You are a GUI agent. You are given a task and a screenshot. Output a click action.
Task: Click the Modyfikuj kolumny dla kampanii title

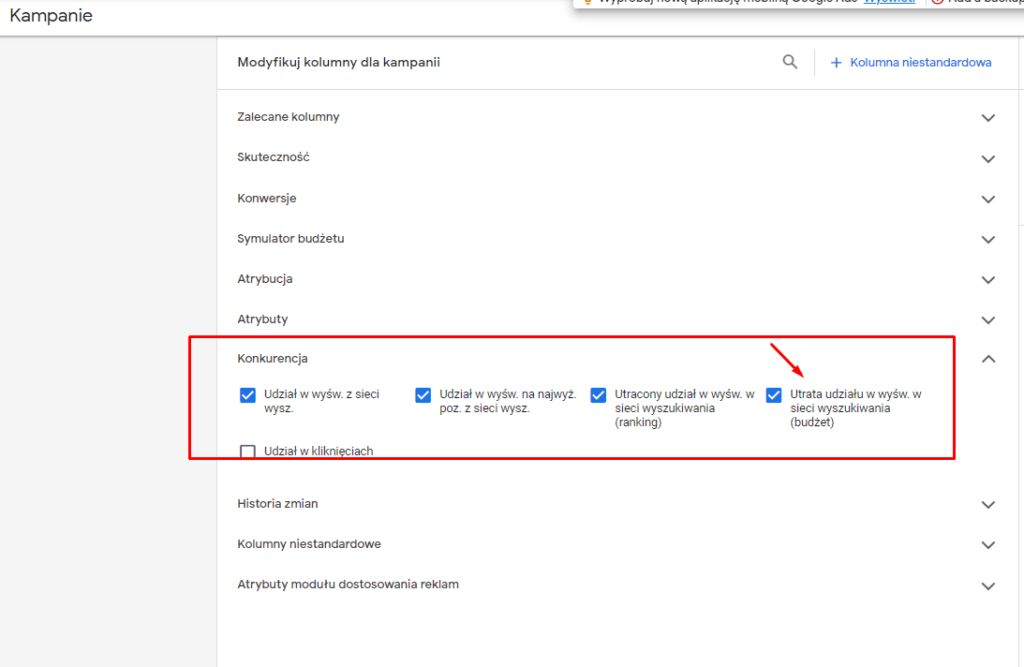click(x=338, y=63)
